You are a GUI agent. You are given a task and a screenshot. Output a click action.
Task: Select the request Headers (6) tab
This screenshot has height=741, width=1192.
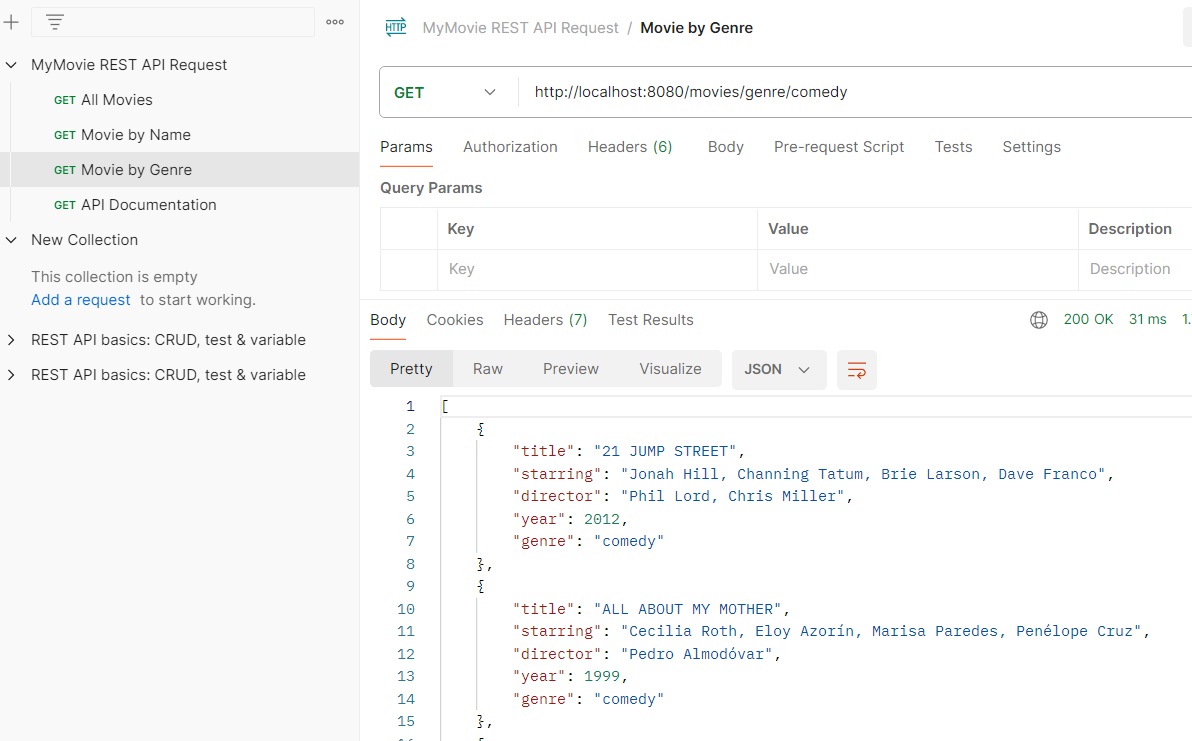(630, 147)
